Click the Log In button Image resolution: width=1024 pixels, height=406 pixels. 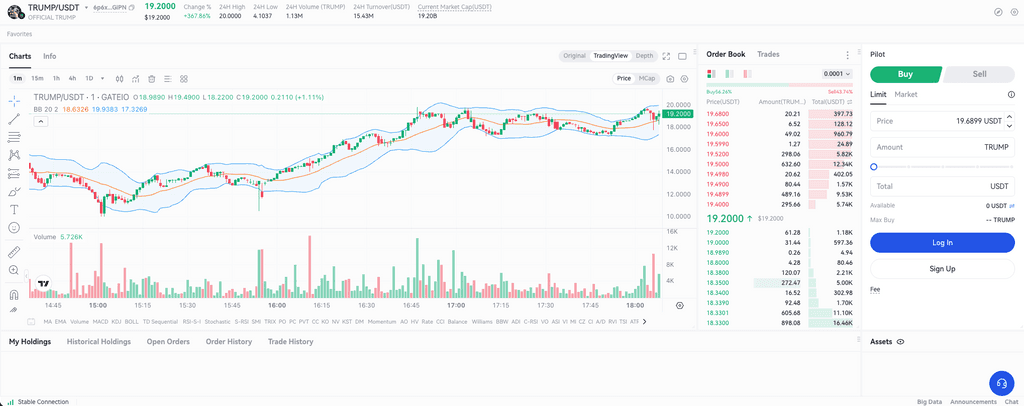942,242
